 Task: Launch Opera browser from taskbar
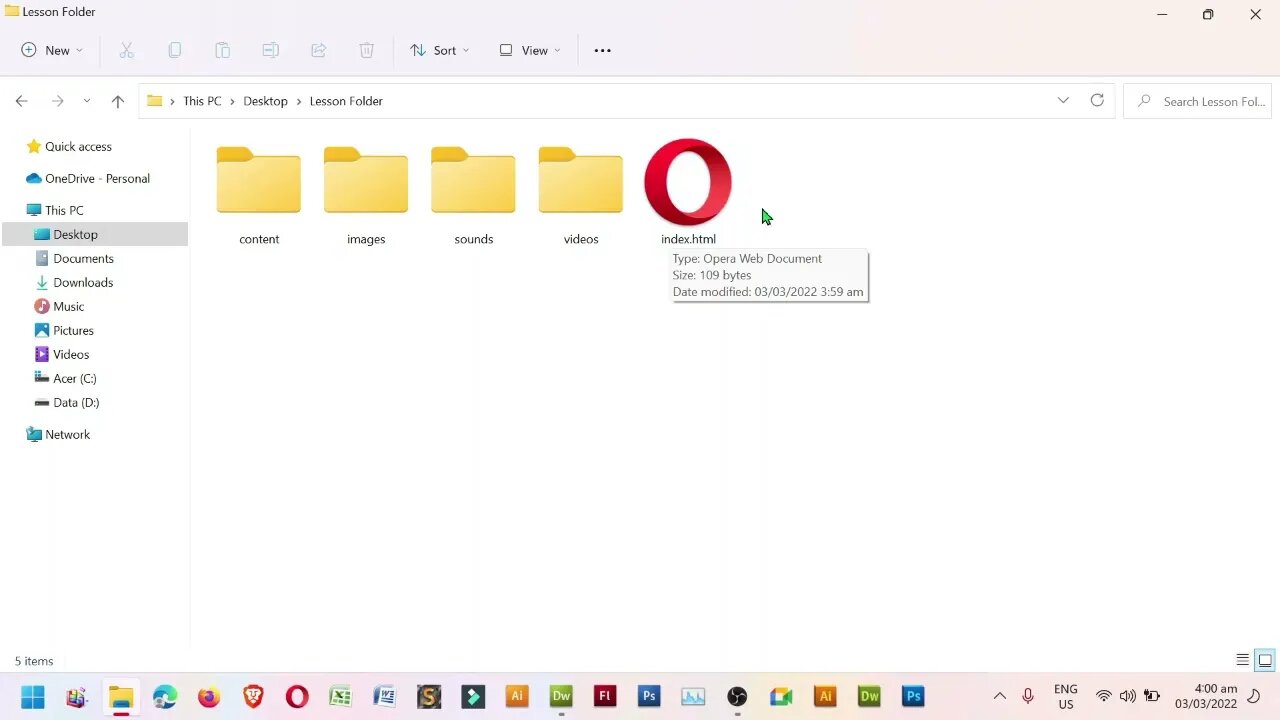[297, 696]
